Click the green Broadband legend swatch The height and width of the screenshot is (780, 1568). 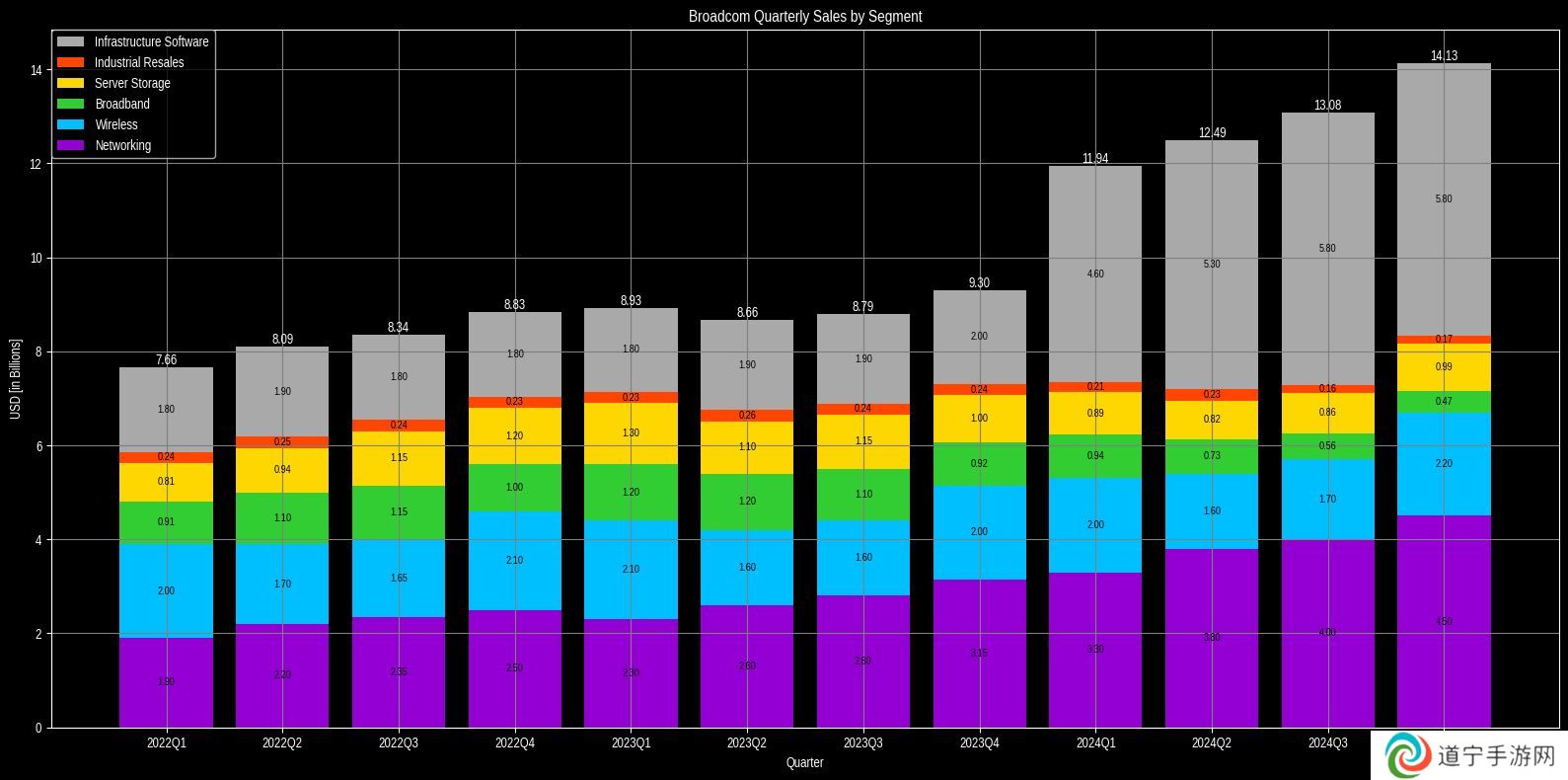coord(70,104)
